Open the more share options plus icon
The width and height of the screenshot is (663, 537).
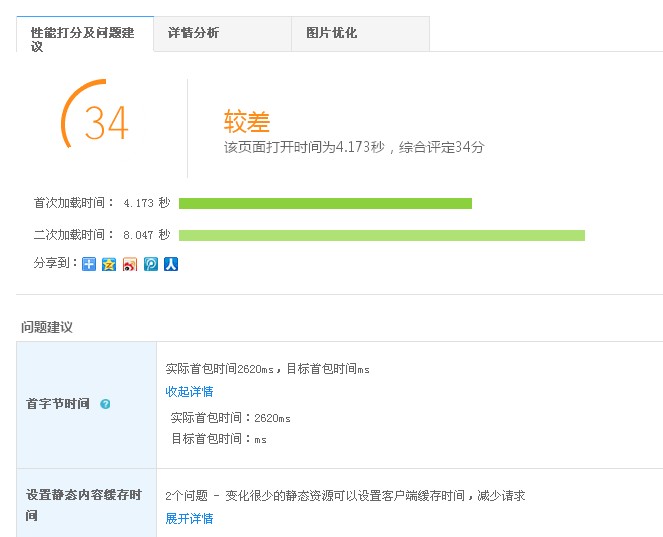[89, 264]
